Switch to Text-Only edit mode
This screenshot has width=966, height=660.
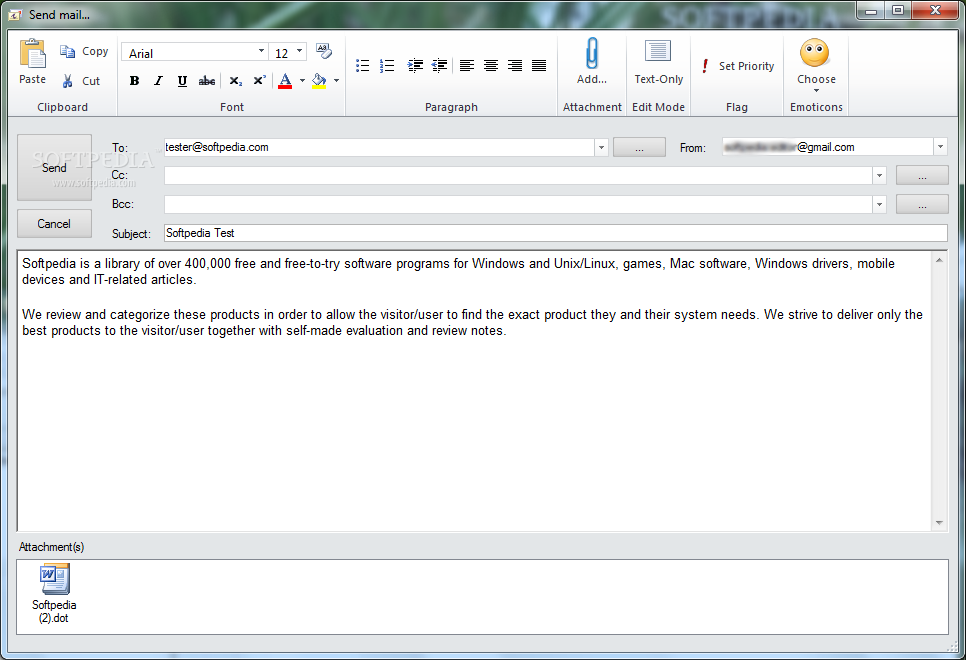(658, 62)
